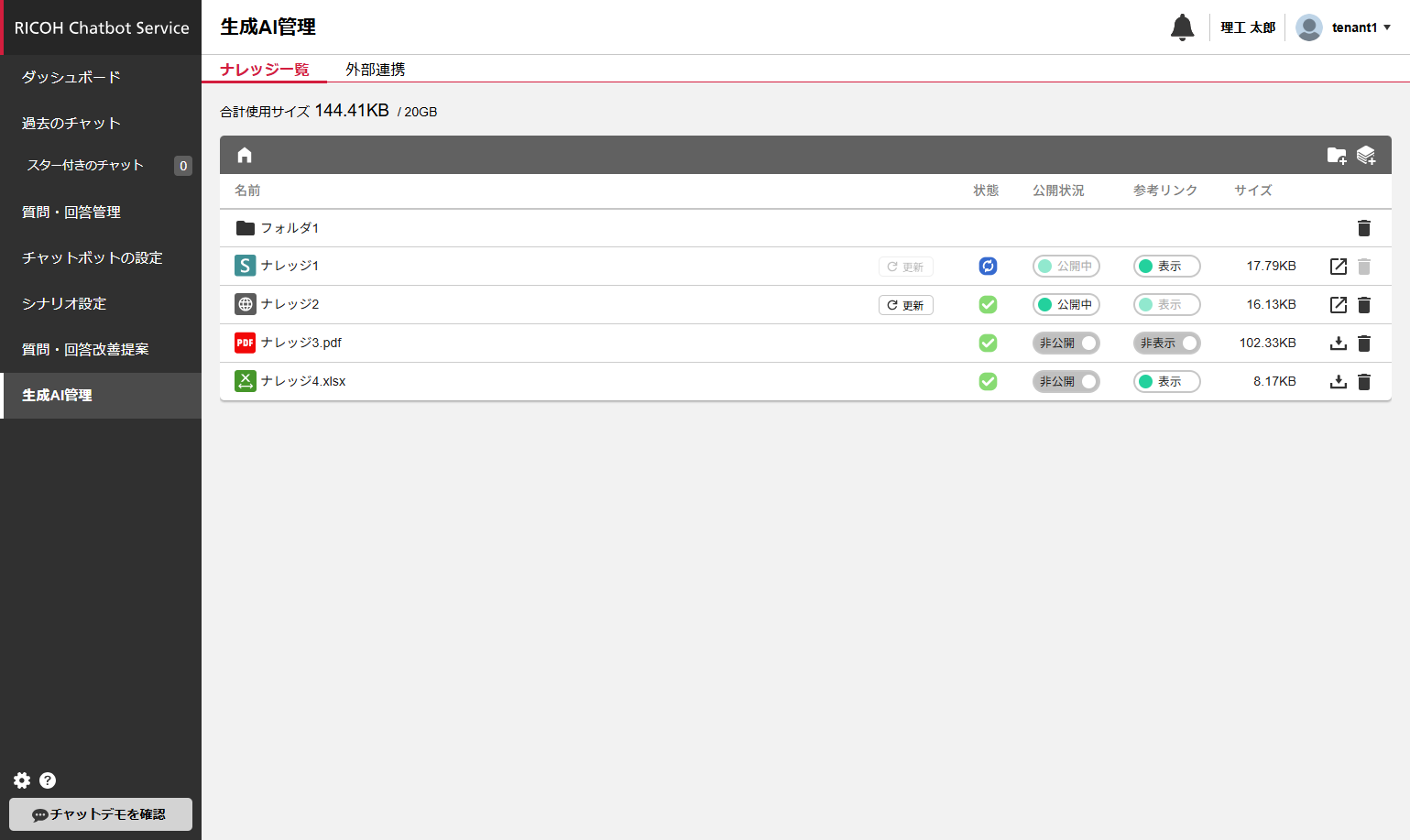Open settings gear in sidebar
Viewport: 1410px width, 840px height.
tap(22, 780)
